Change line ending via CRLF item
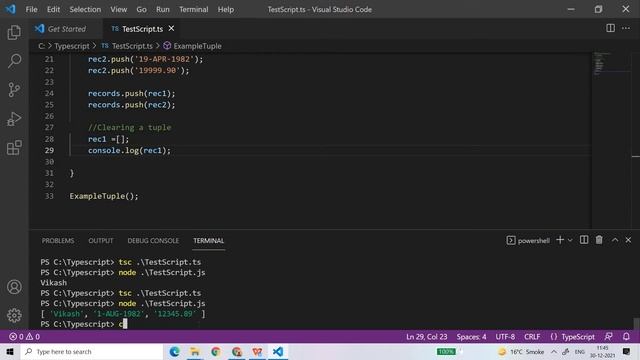Image resolution: width=640 pixels, height=360 pixels. (532, 337)
